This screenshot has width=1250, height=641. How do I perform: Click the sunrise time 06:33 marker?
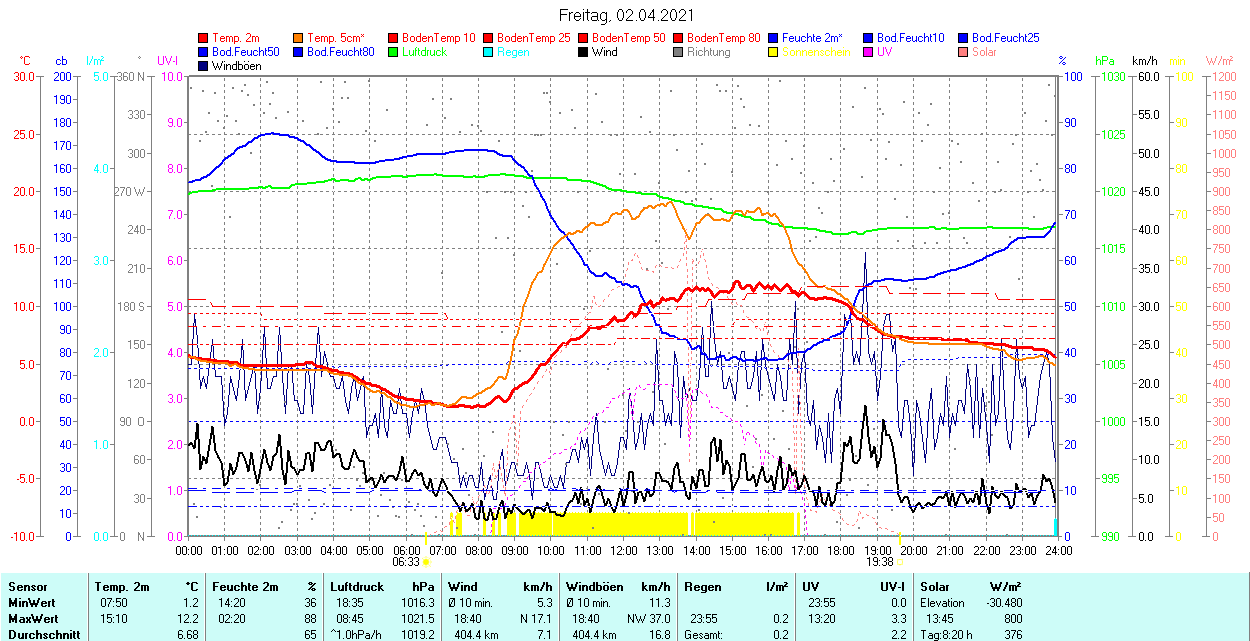click(x=405, y=562)
